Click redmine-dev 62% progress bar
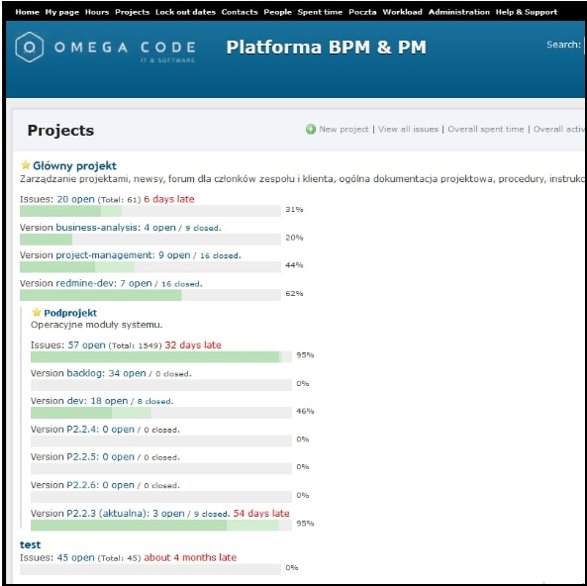Image resolution: width=587 pixels, height=586 pixels. 150,295
